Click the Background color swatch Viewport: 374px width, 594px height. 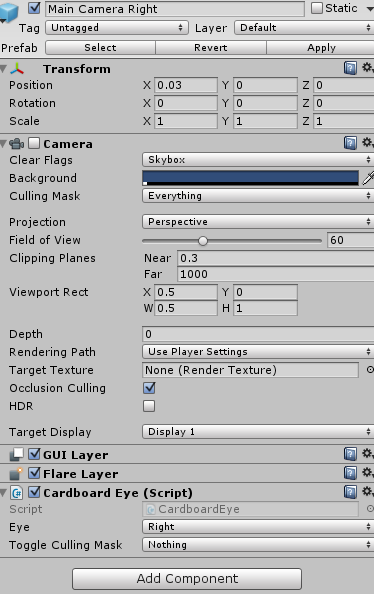click(x=250, y=178)
